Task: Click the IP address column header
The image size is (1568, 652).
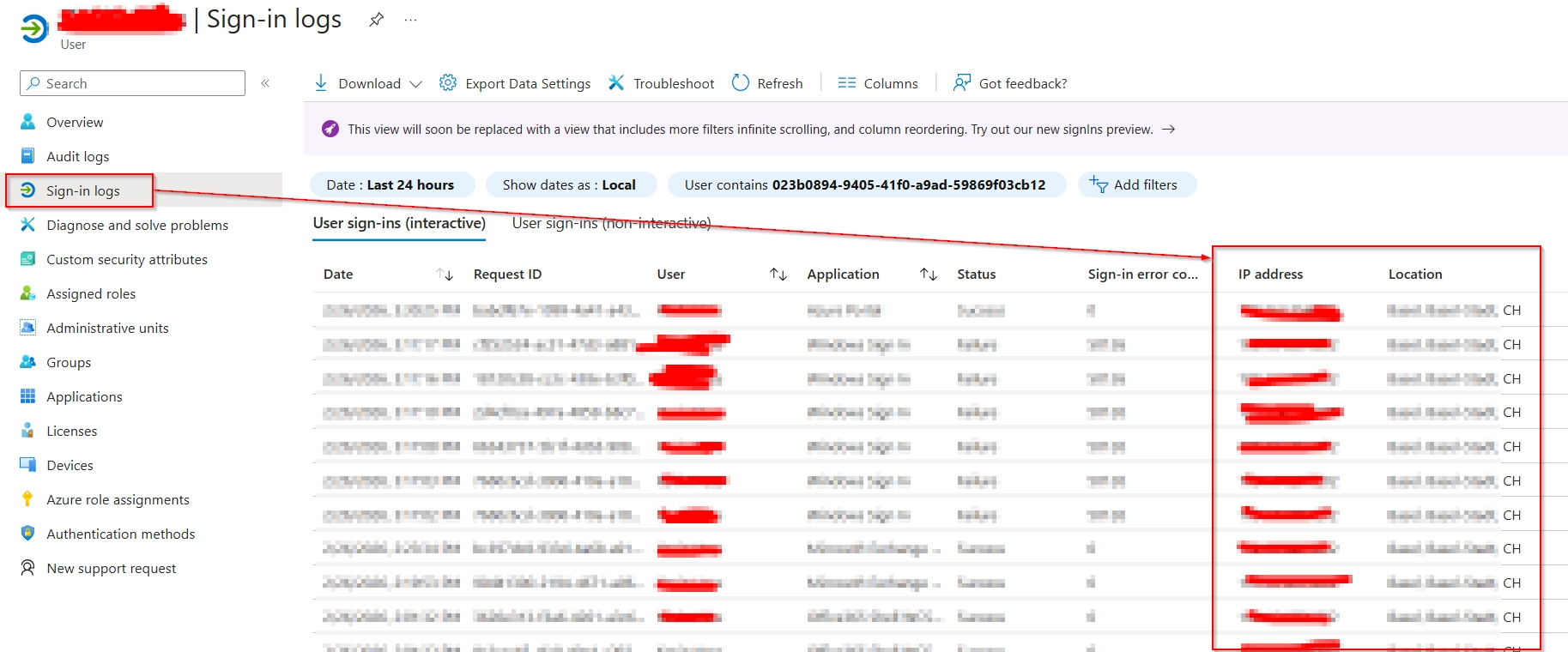Action: [1270, 275]
